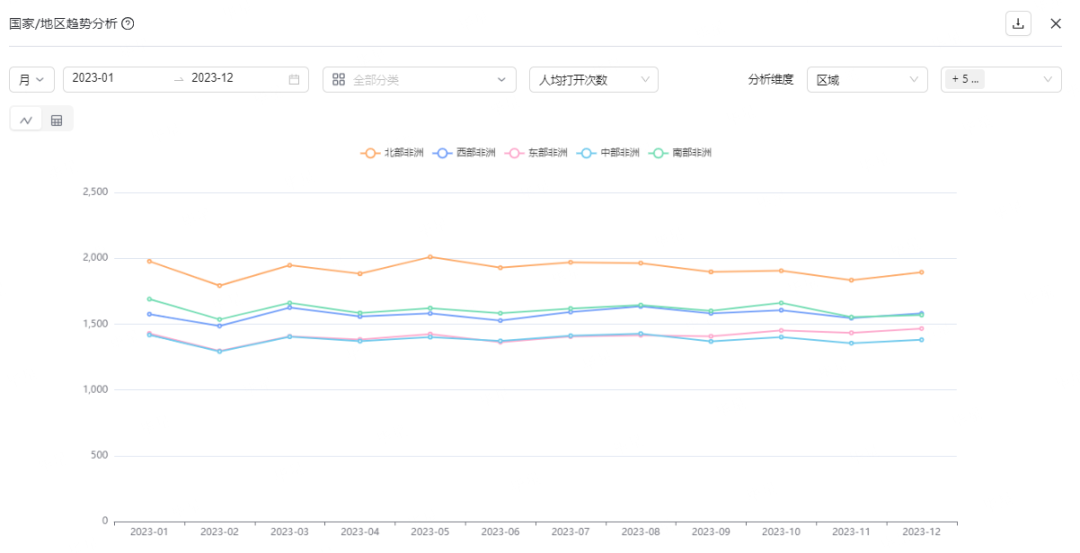Switch to table view icon

point(57,120)
